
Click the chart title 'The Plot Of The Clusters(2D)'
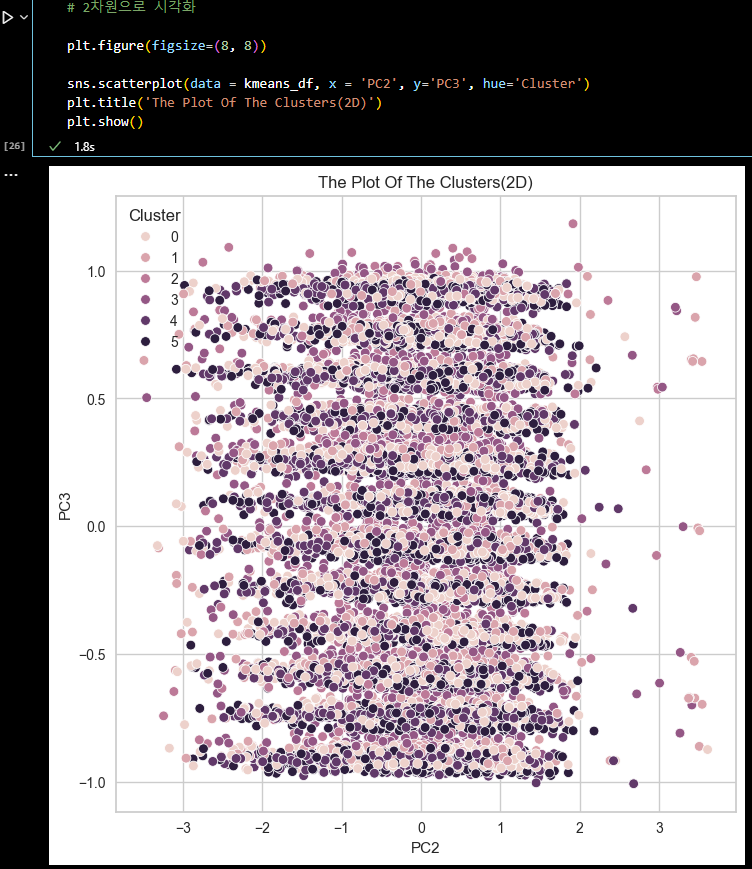coord(425,182)
